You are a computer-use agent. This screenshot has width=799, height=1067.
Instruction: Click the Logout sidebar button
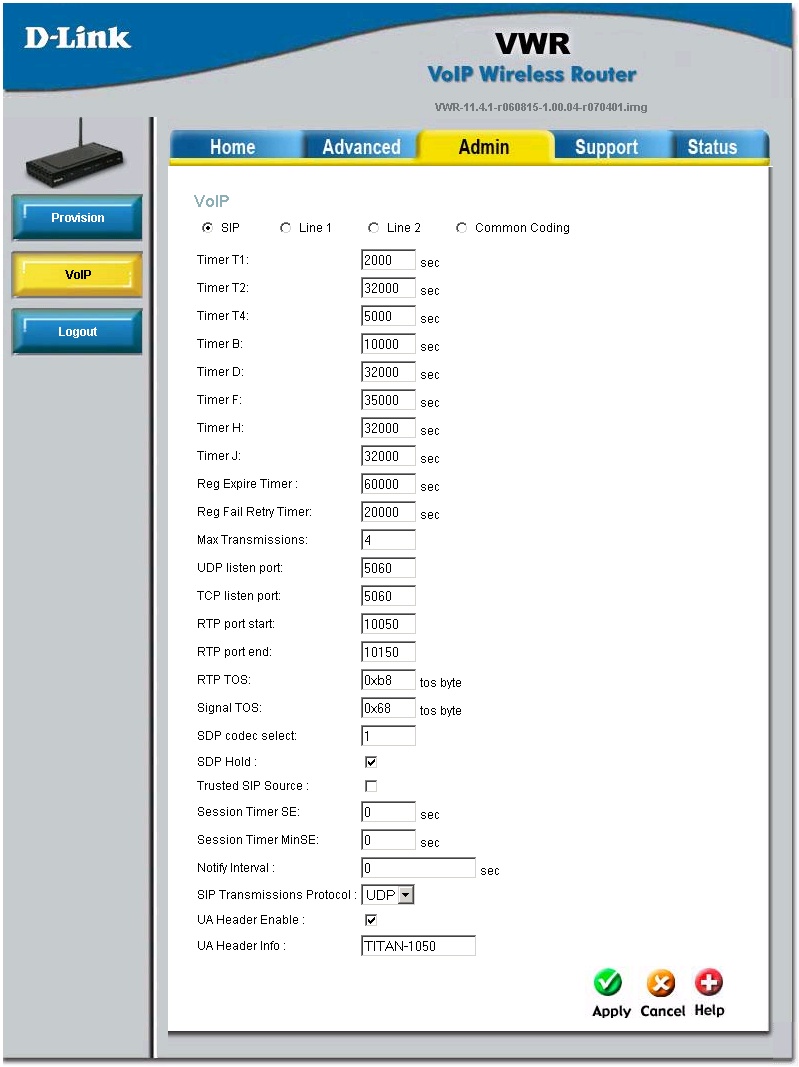coord(77,331)
